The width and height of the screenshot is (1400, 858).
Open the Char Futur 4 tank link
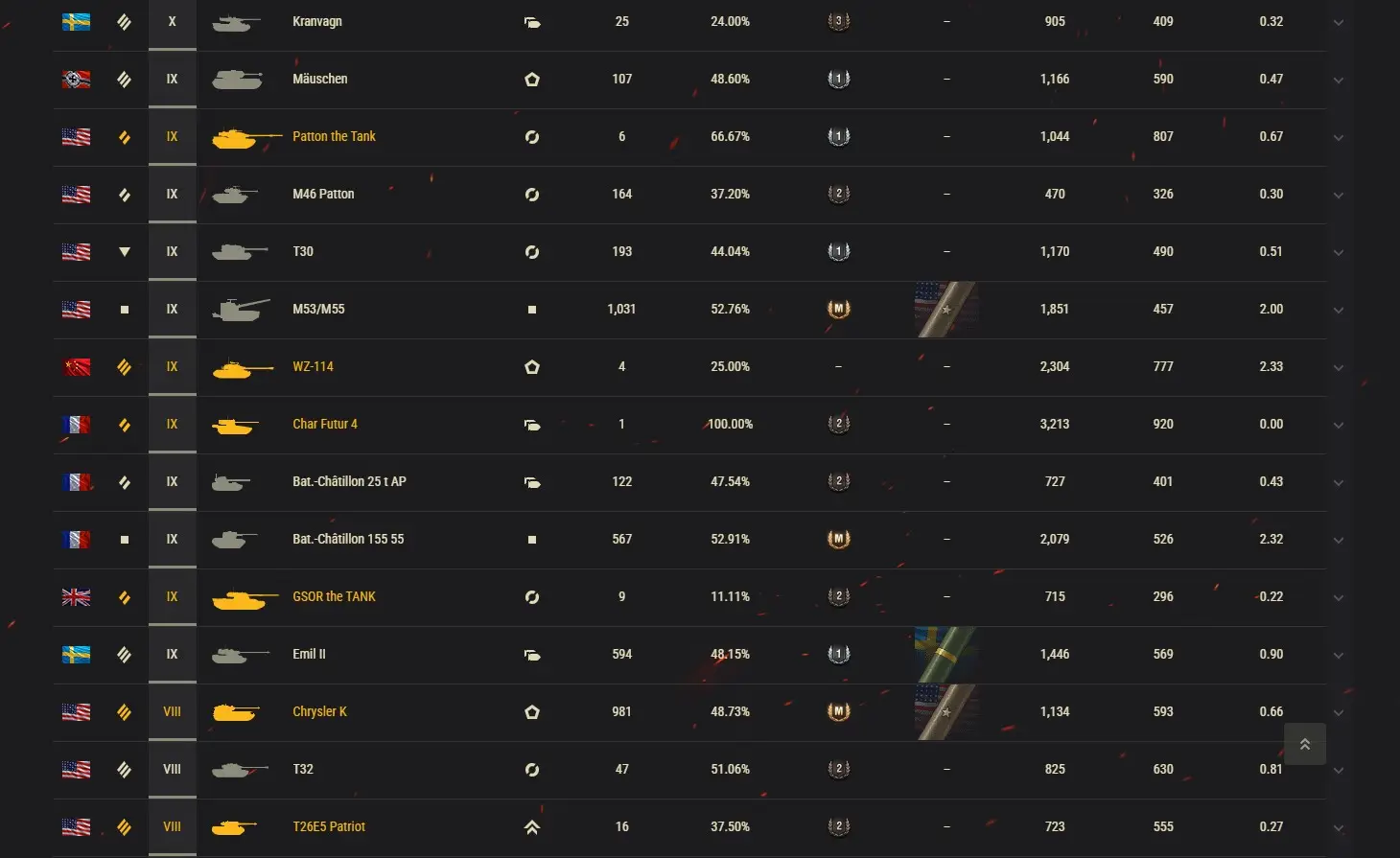325,424
